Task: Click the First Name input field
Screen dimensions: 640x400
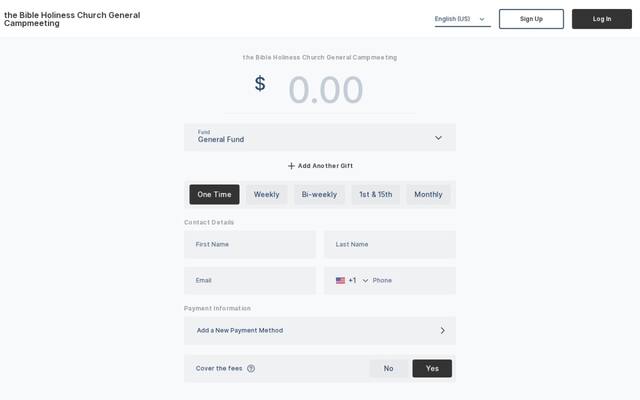Action: (250, 244)
